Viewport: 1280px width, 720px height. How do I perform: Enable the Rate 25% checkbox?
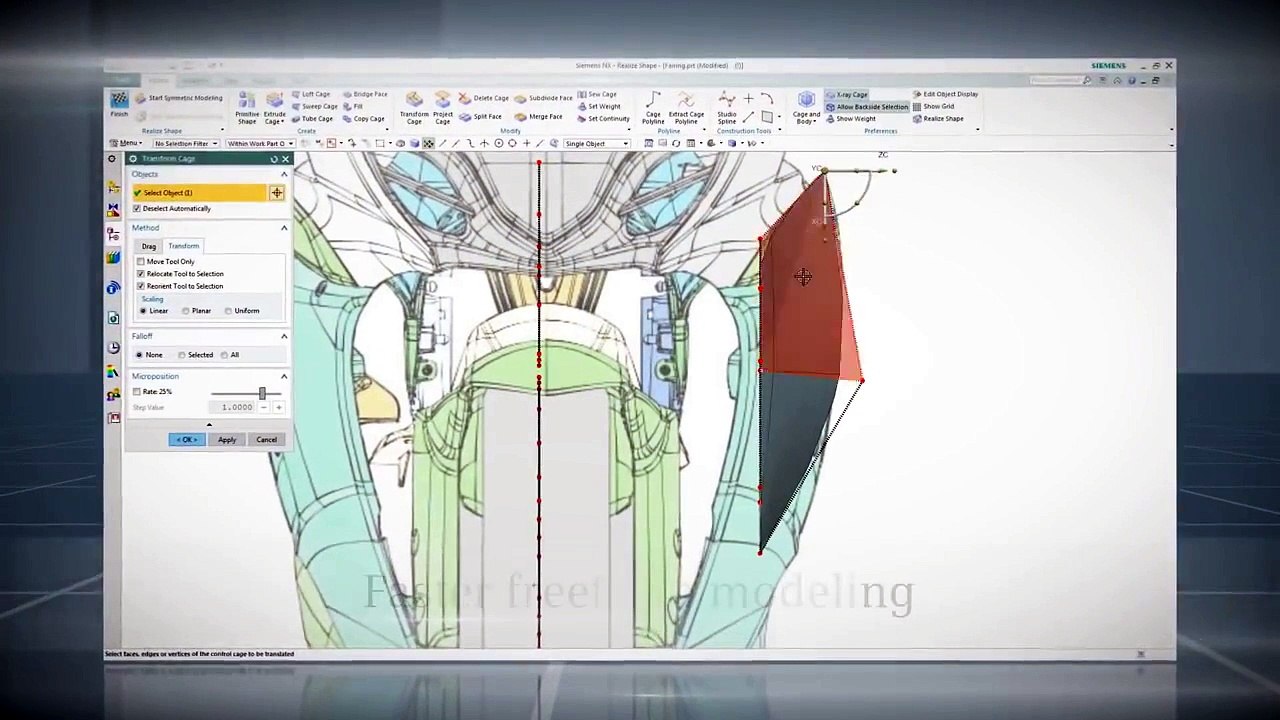pyautogui.click(x=137, y=391)
